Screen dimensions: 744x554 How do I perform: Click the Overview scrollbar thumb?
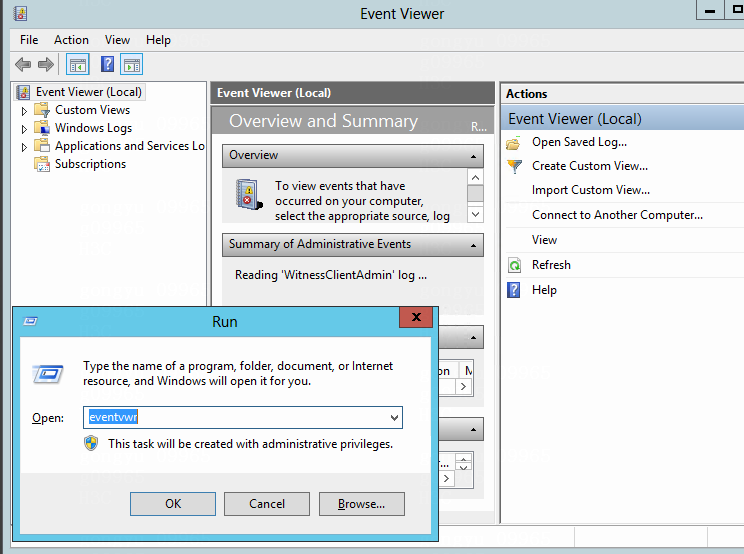(x=475, y=194)
